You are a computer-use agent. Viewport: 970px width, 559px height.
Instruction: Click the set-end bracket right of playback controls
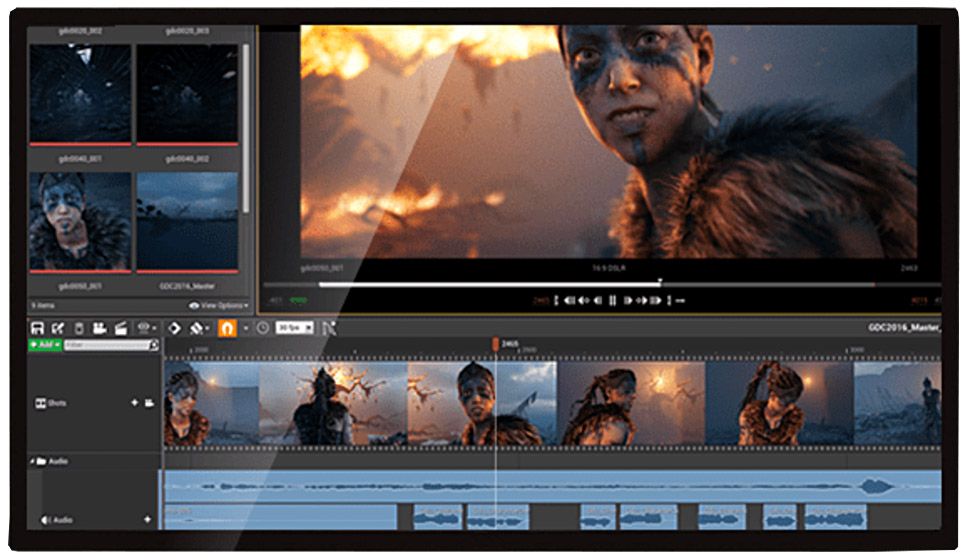pos(669,301)
